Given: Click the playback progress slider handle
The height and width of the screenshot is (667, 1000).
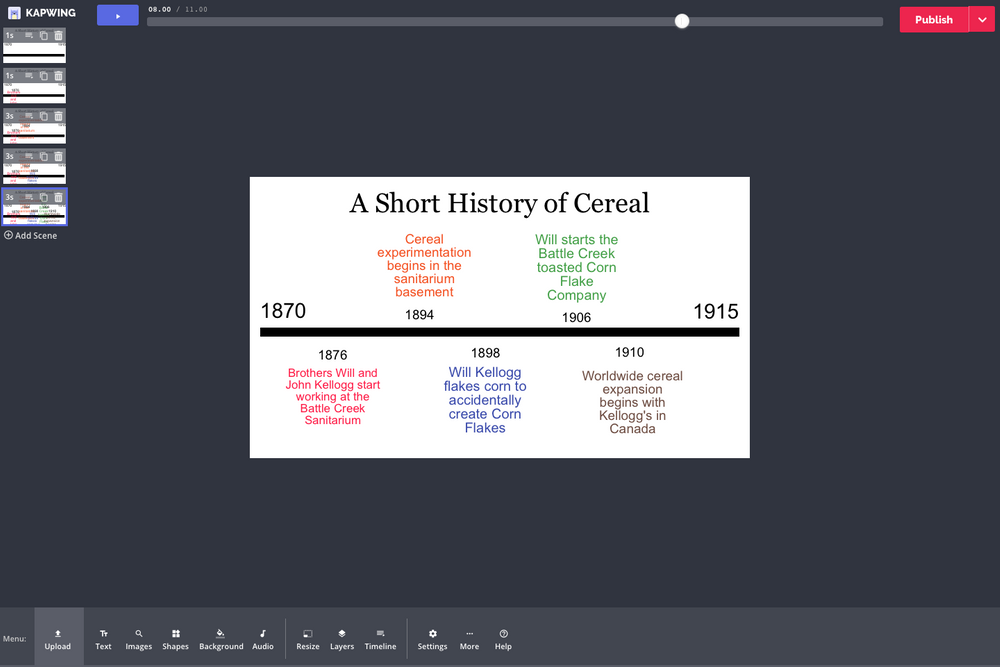Looking at the screenshot, I should (682, 20).
